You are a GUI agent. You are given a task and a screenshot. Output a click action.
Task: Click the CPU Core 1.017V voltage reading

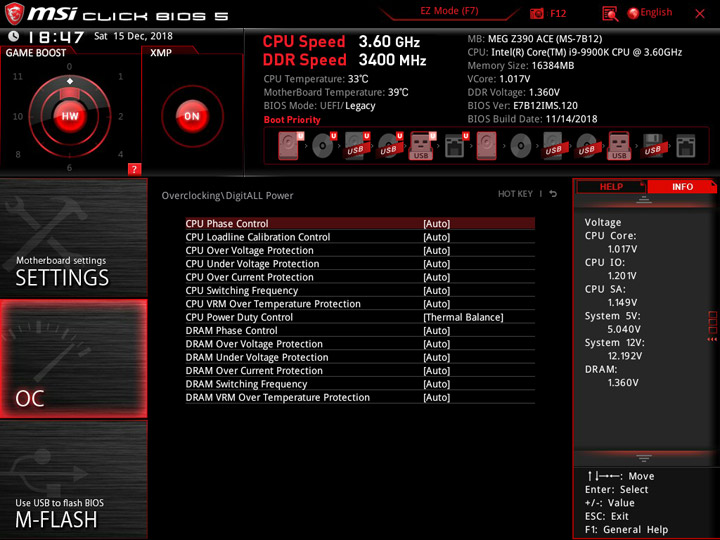pyautogui.click(x=622, y=249)
